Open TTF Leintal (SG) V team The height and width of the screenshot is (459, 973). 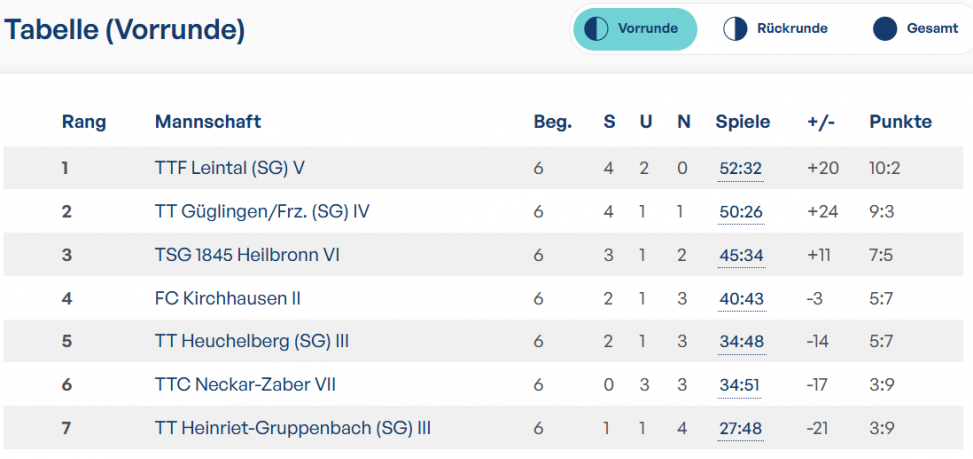pos(230,168)
